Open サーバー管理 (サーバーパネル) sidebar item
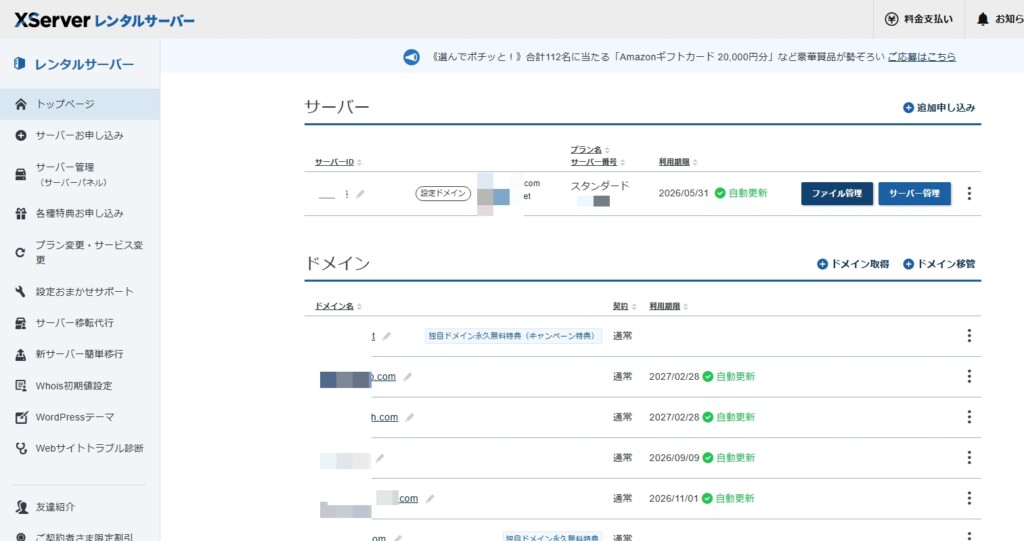 (80, 174)
